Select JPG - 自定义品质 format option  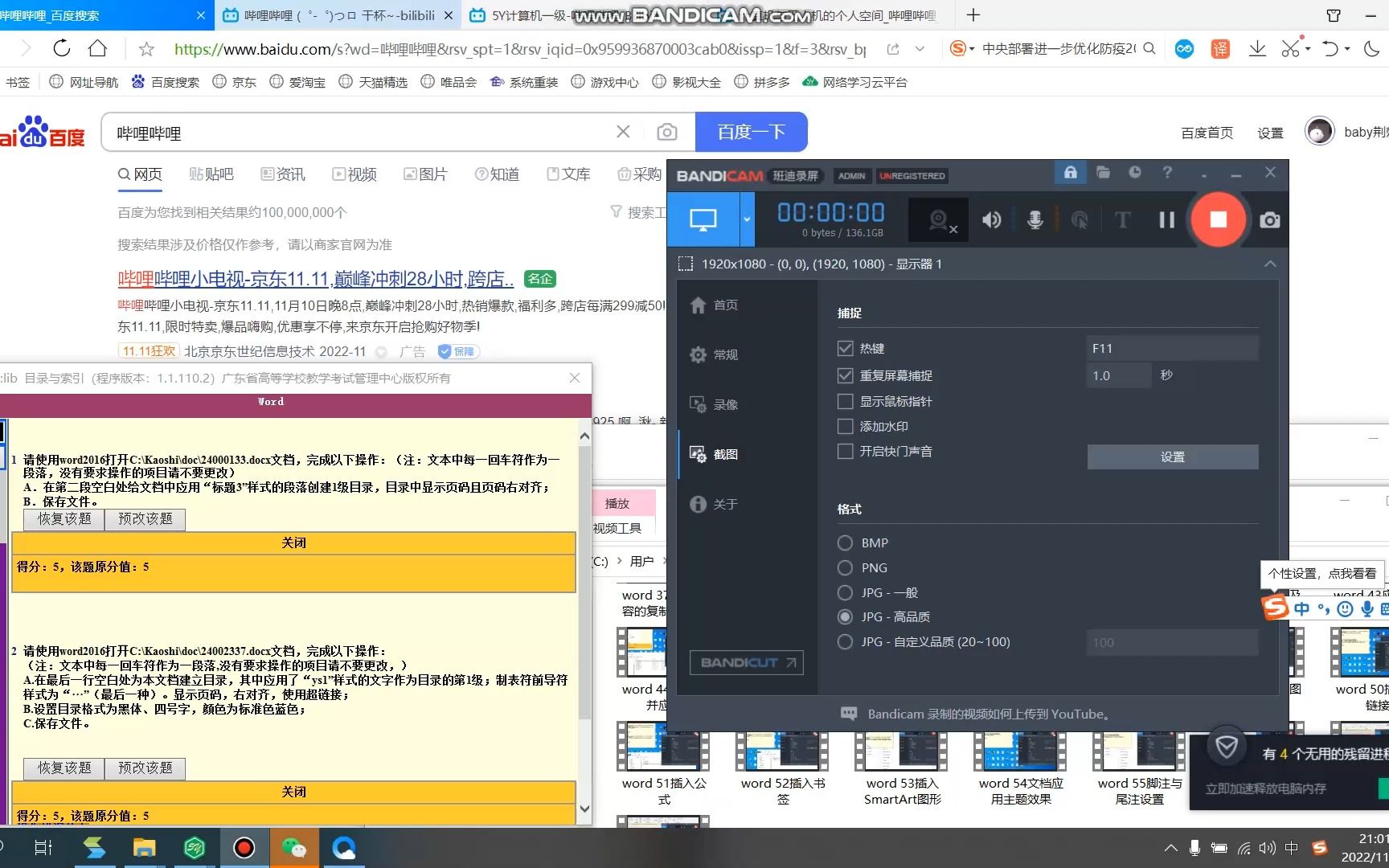[845, 642]
